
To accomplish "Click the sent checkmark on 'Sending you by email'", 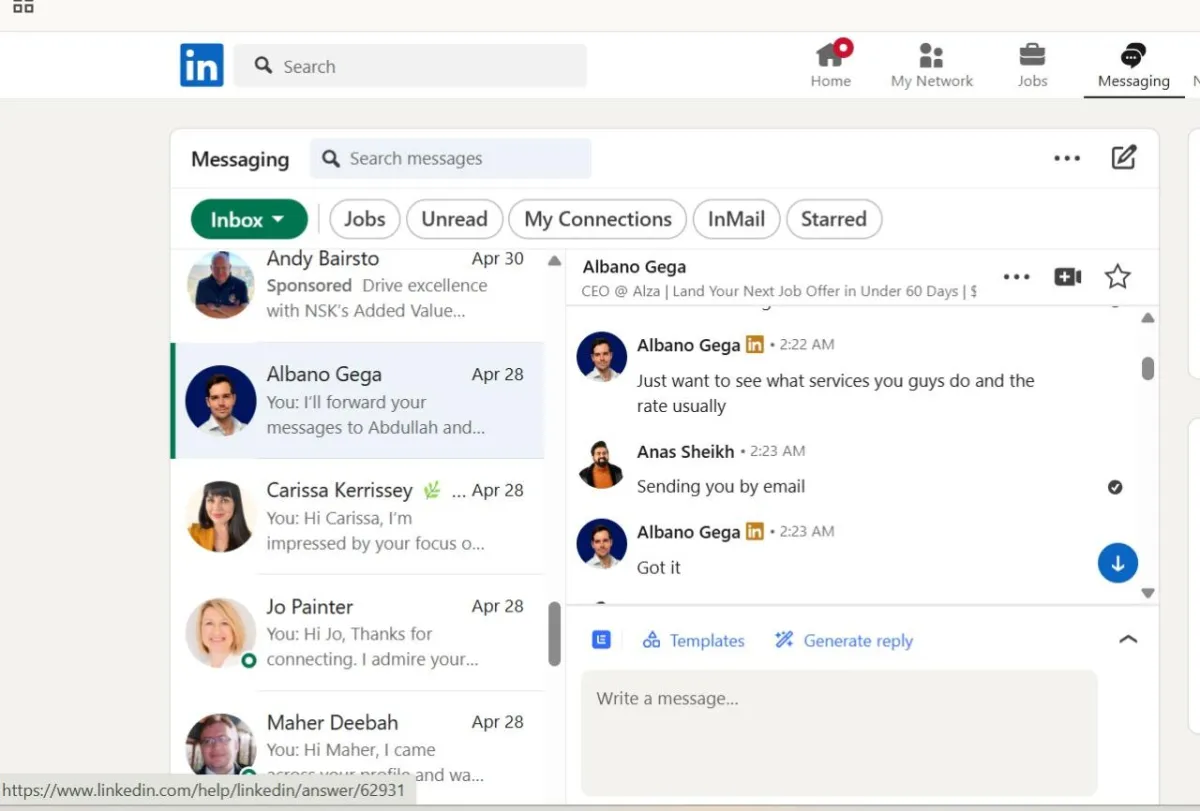I will (1115, 487).
